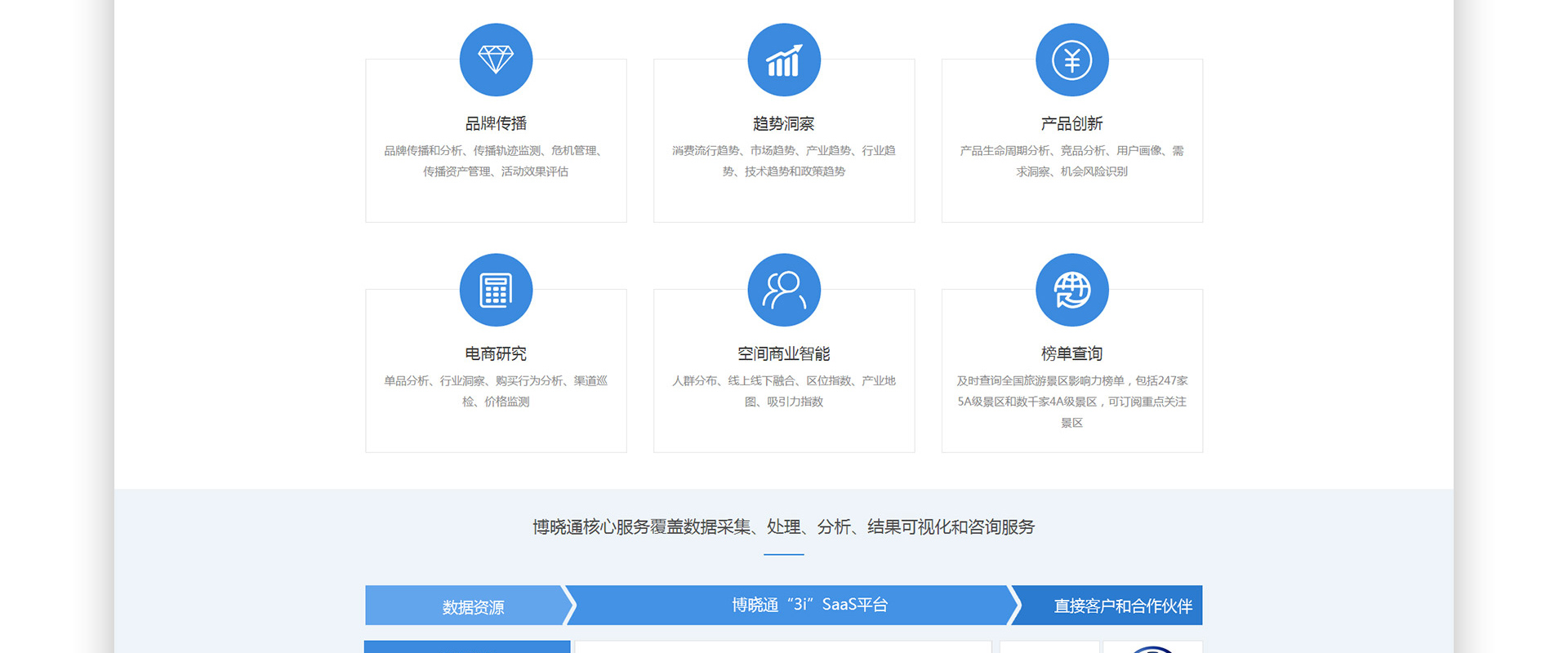
Task: Click the 博晓通核心服务 section headline
Action: [x=784, y=527]
